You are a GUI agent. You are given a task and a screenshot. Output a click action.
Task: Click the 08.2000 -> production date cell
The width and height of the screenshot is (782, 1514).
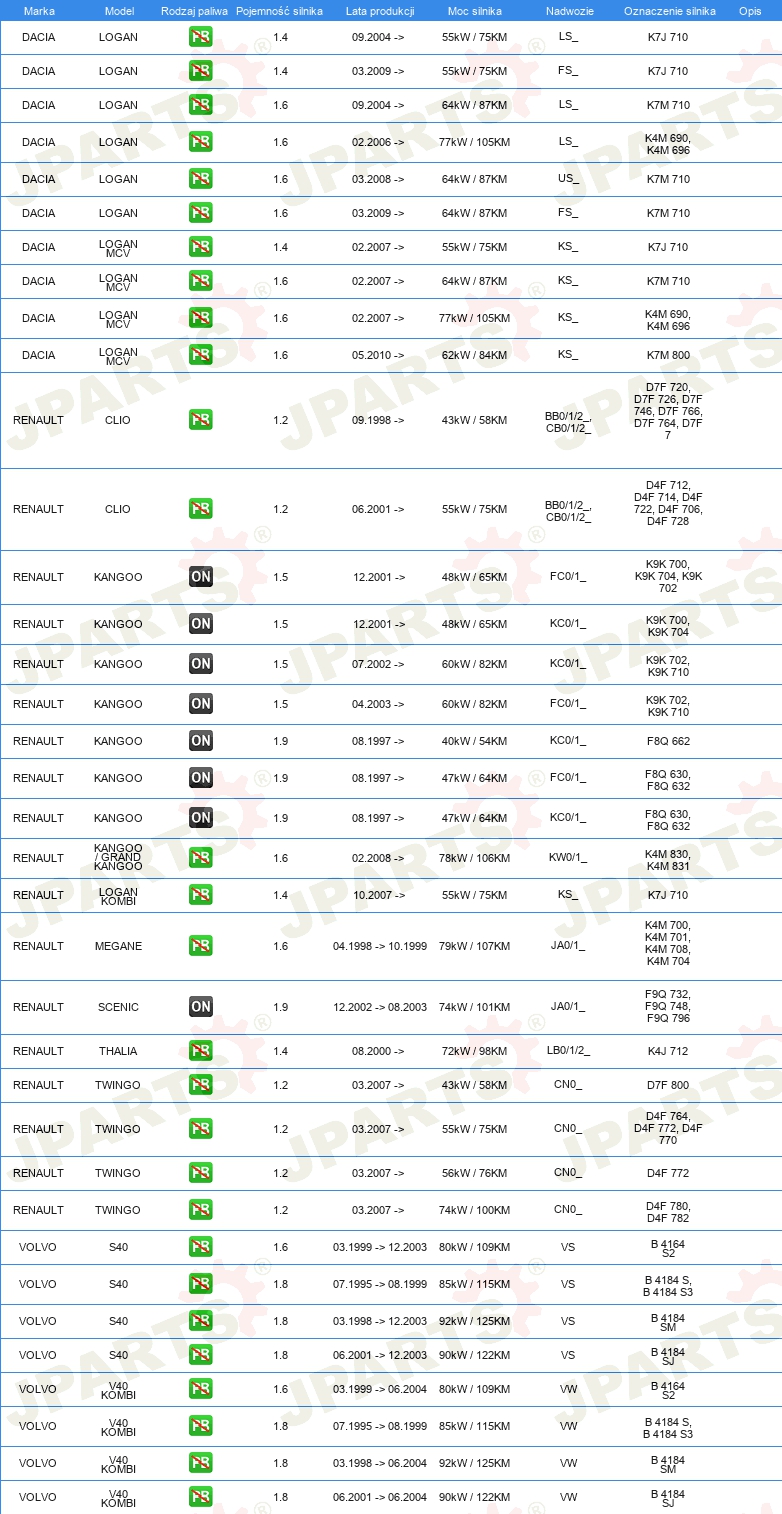click(x=378, y=1051)
